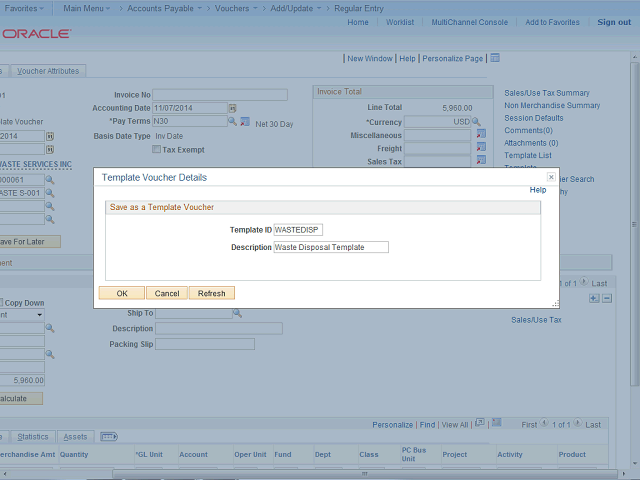The width and height of the screenshot is (640, 480).
Task: Open the Main Menu dropdown
Action: click(x=87, y=8)
